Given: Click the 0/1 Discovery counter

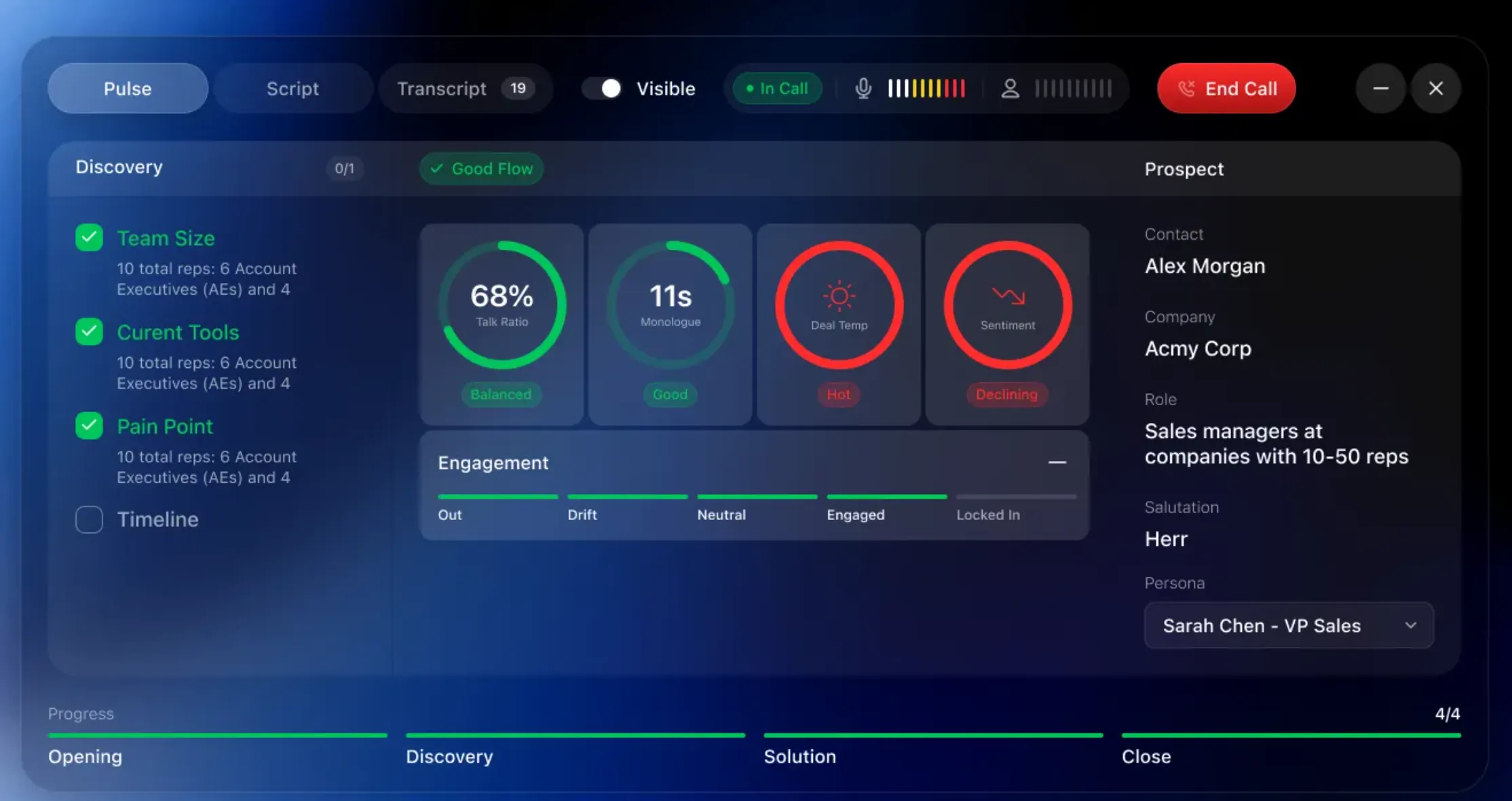Looking at the screenshot, I should click(345, 168).
